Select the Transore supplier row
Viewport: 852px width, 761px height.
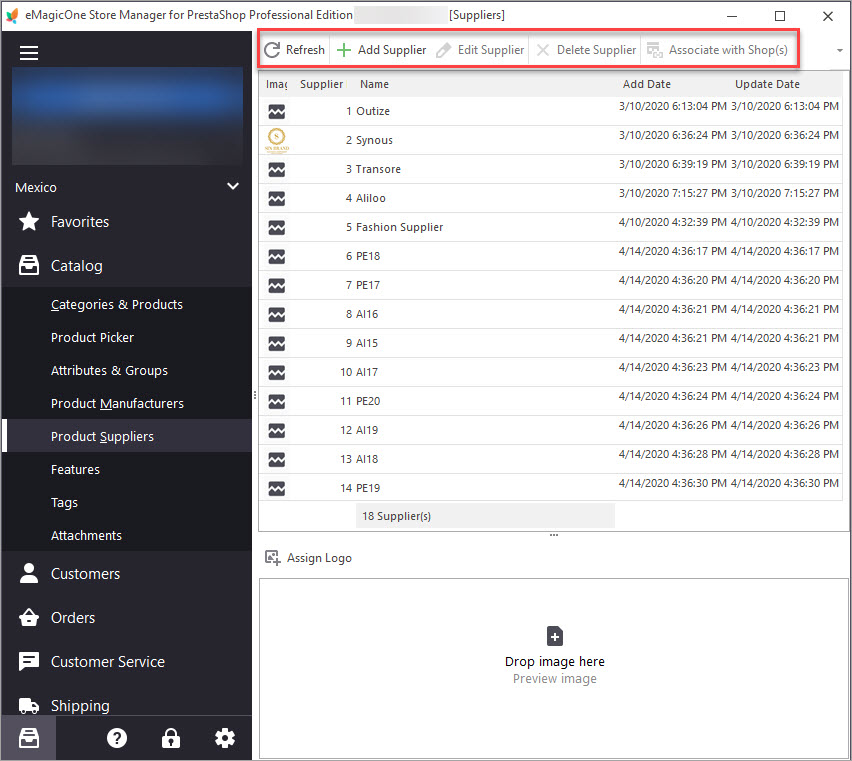tap(550, 169)
